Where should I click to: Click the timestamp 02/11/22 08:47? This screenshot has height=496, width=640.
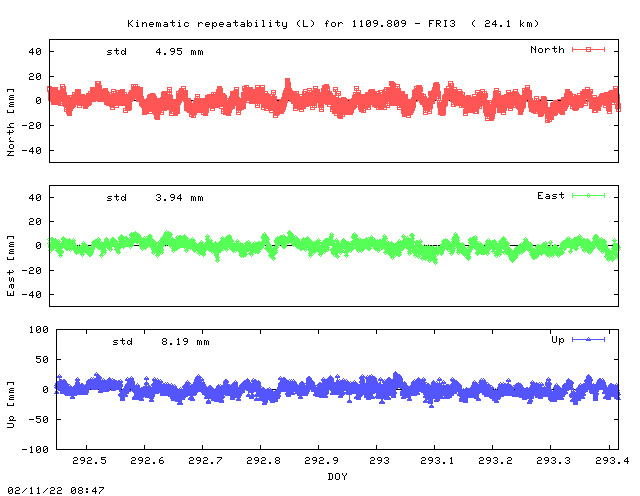click(x=56, y=490)
